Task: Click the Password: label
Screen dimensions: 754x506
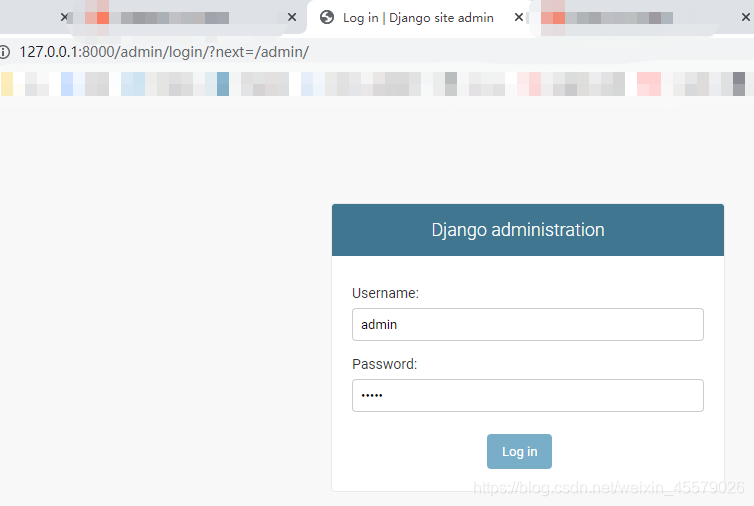Action: (384, 364)
